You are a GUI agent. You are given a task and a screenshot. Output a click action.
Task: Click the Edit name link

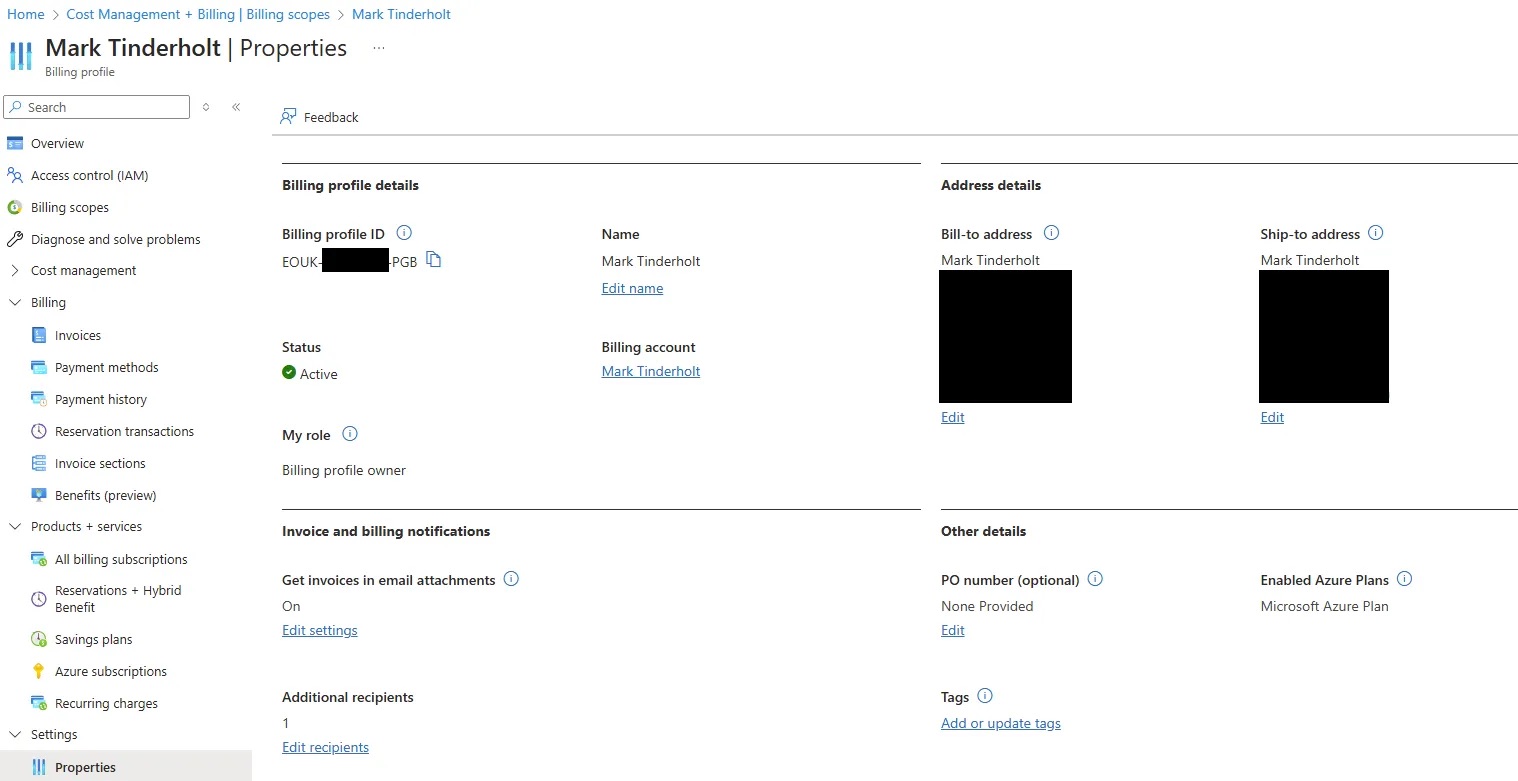pos(632,288)
